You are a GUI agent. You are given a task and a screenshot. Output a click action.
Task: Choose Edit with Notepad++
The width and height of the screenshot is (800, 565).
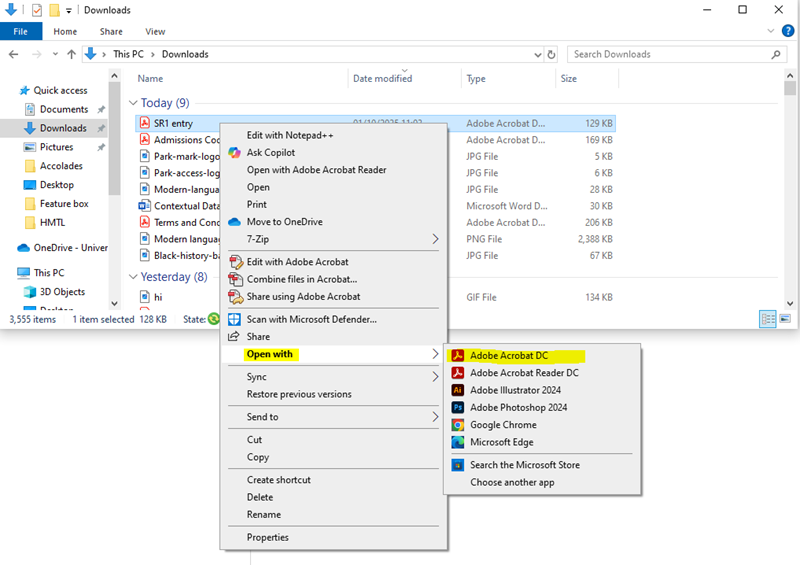[290, 135]
